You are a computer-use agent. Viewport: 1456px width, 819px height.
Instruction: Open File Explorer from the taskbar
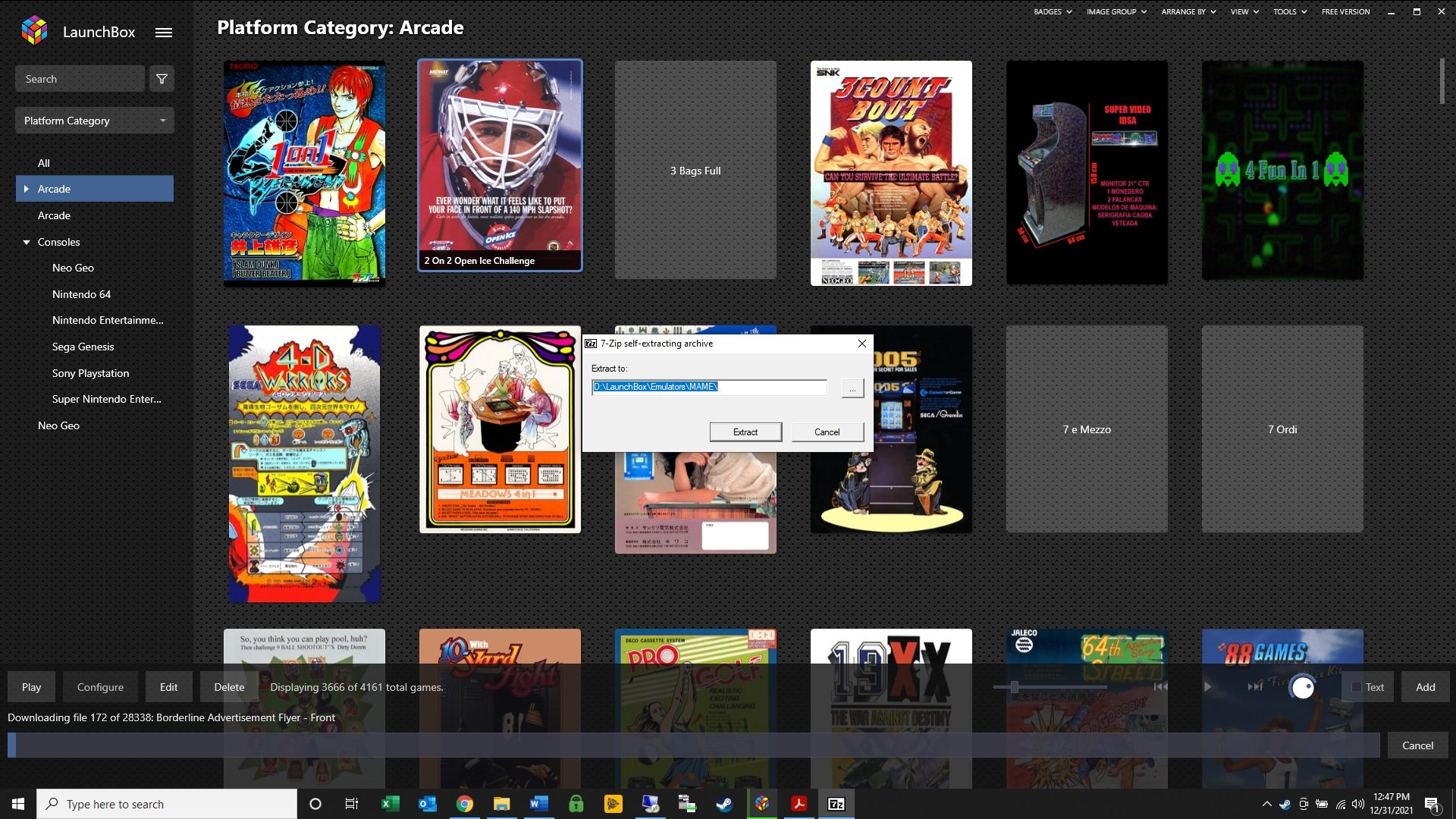(x=501, y=804)
